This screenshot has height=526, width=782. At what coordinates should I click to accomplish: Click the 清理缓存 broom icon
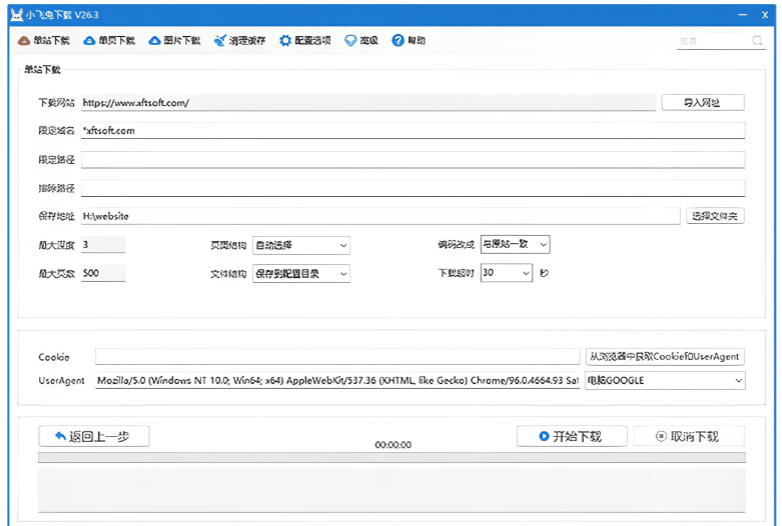click(220, 41)
